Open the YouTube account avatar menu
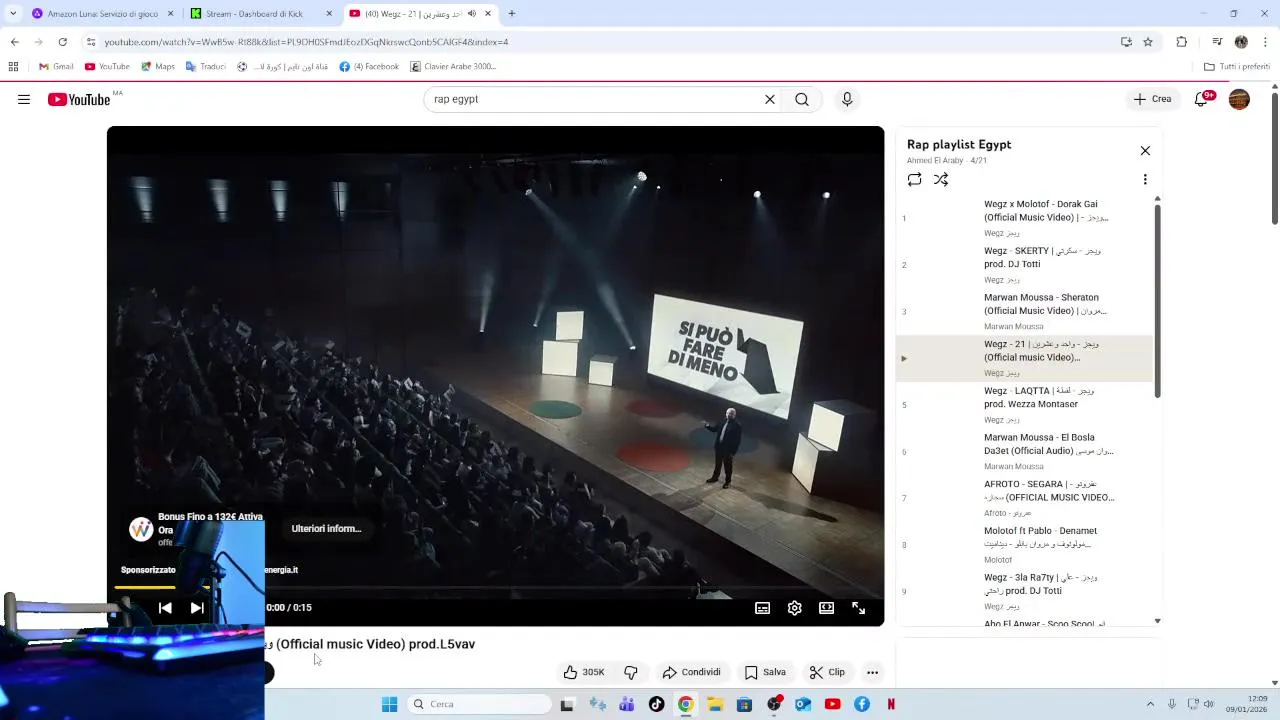The image size is (1280, 720). point(1239,99)
